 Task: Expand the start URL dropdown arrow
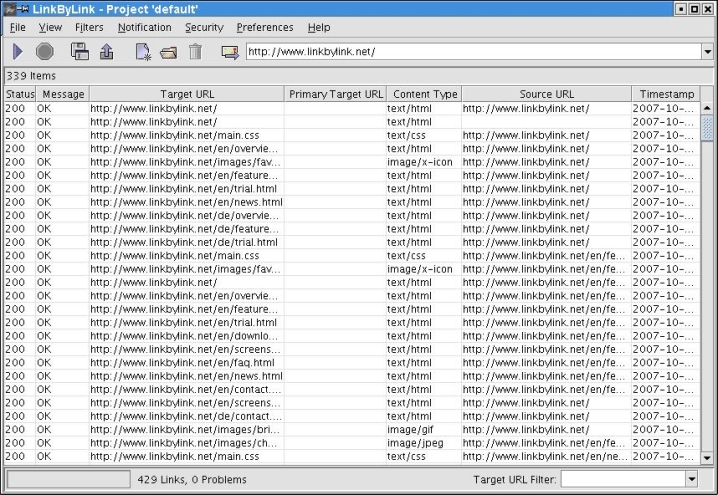coord(704,51)
